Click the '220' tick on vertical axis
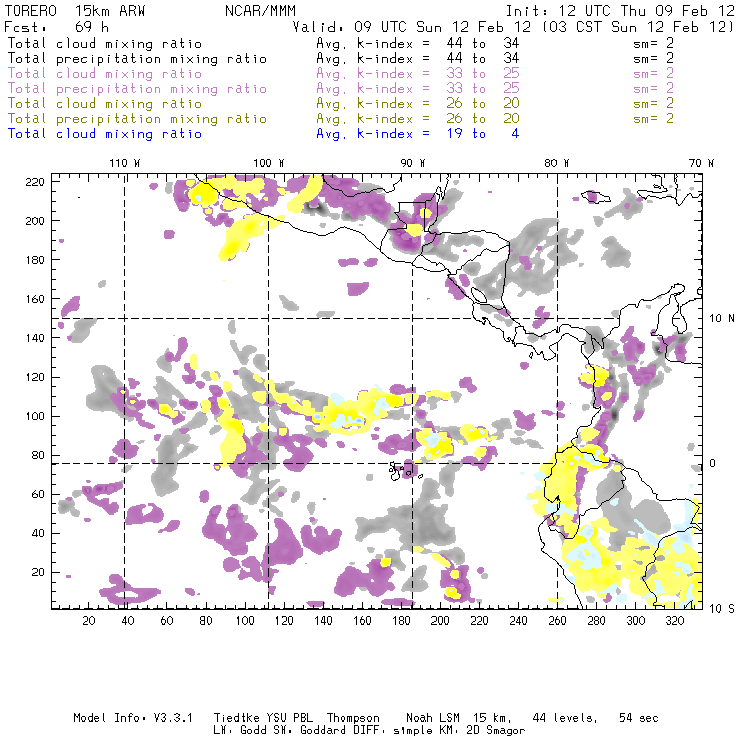Image resolution: width=740 pixels, height=740 pixels. tap(35, 182)
